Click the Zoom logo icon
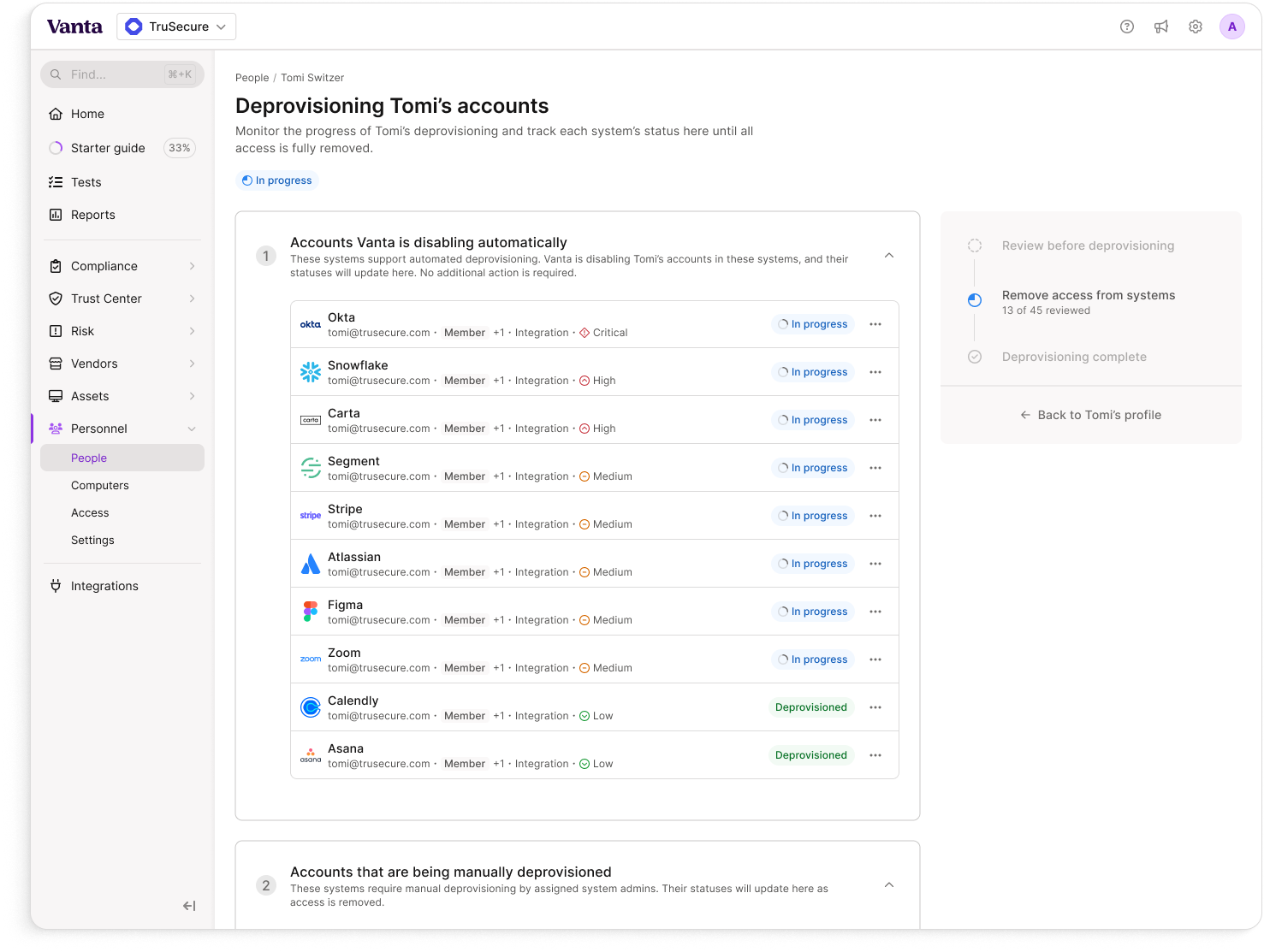 311,659
